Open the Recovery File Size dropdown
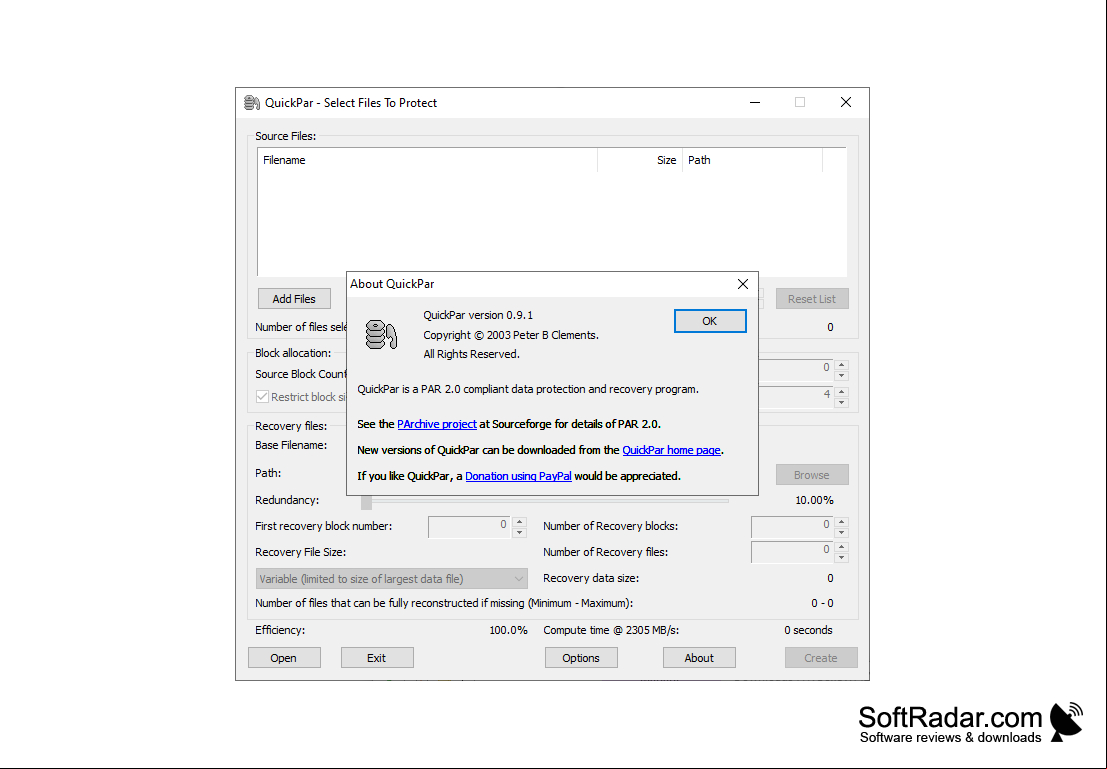 pos(391,579)
